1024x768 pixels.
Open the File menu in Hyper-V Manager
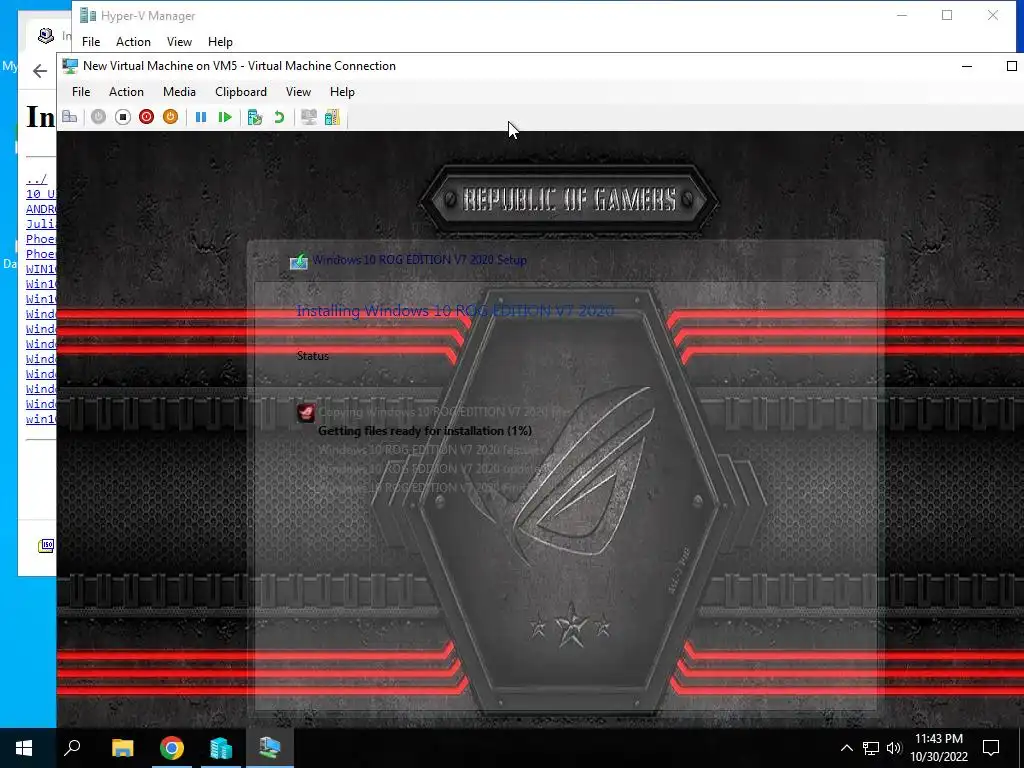91,42
